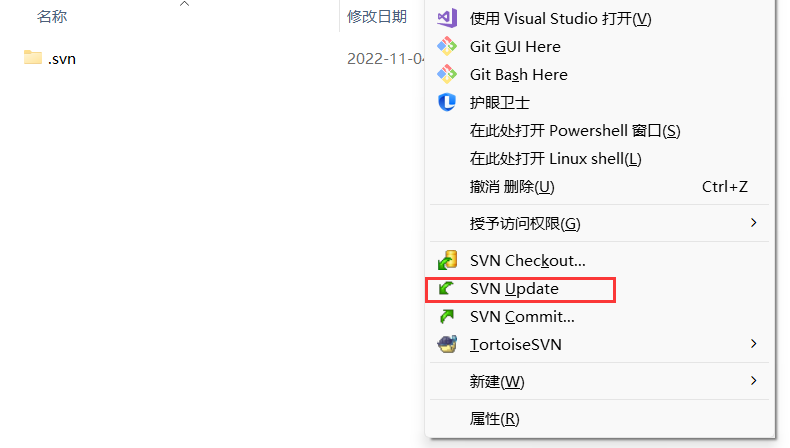Screen dimensions: 790x448
Task: Click the Git Bash Here icon
Action: coord(447,74)
